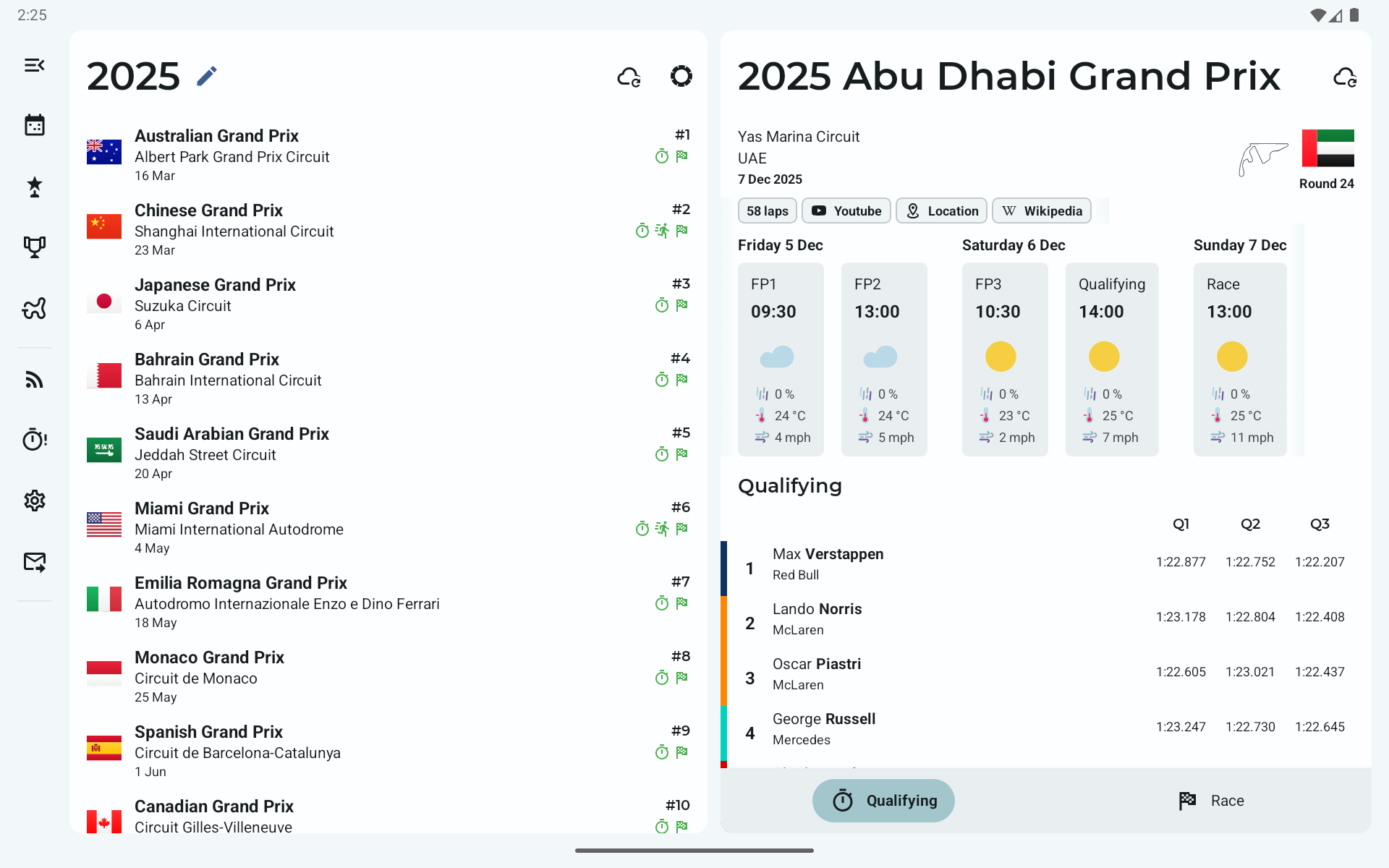The width and height of the screenshot is (1389, 868).
Task: Open the mail contact icon in sidebar
Action: (34, 561)
